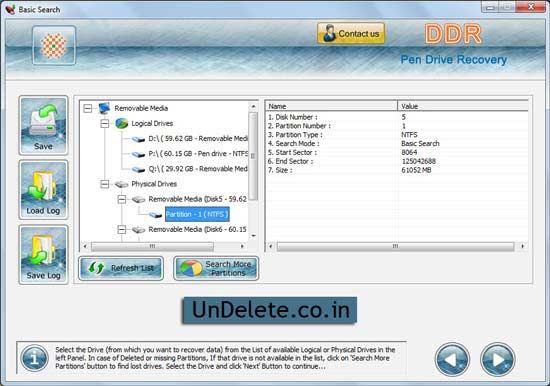Image resolution: width=550 pixels, height=386 pixels.
Task: Go to the previous step with back arrow
Action: pyautogui.click(x=452, y=359)
